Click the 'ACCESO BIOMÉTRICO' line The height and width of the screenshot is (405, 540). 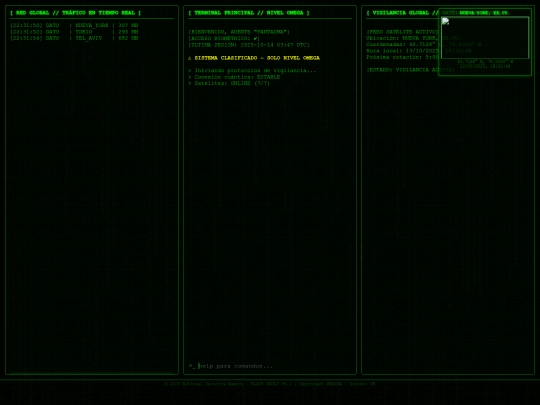224,38
